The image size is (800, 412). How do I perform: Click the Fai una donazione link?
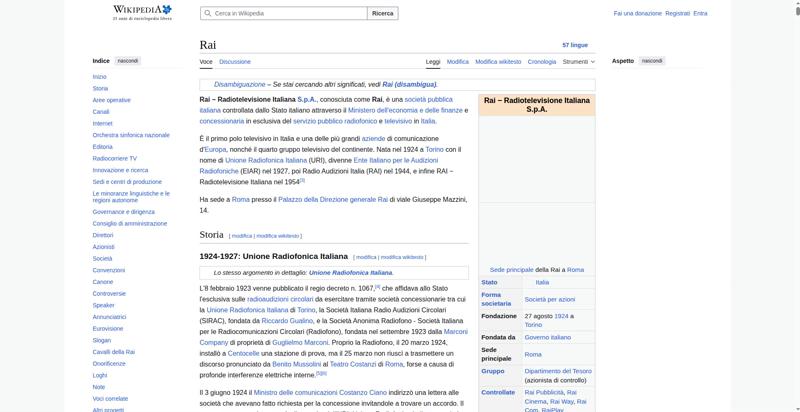(637, 14)
